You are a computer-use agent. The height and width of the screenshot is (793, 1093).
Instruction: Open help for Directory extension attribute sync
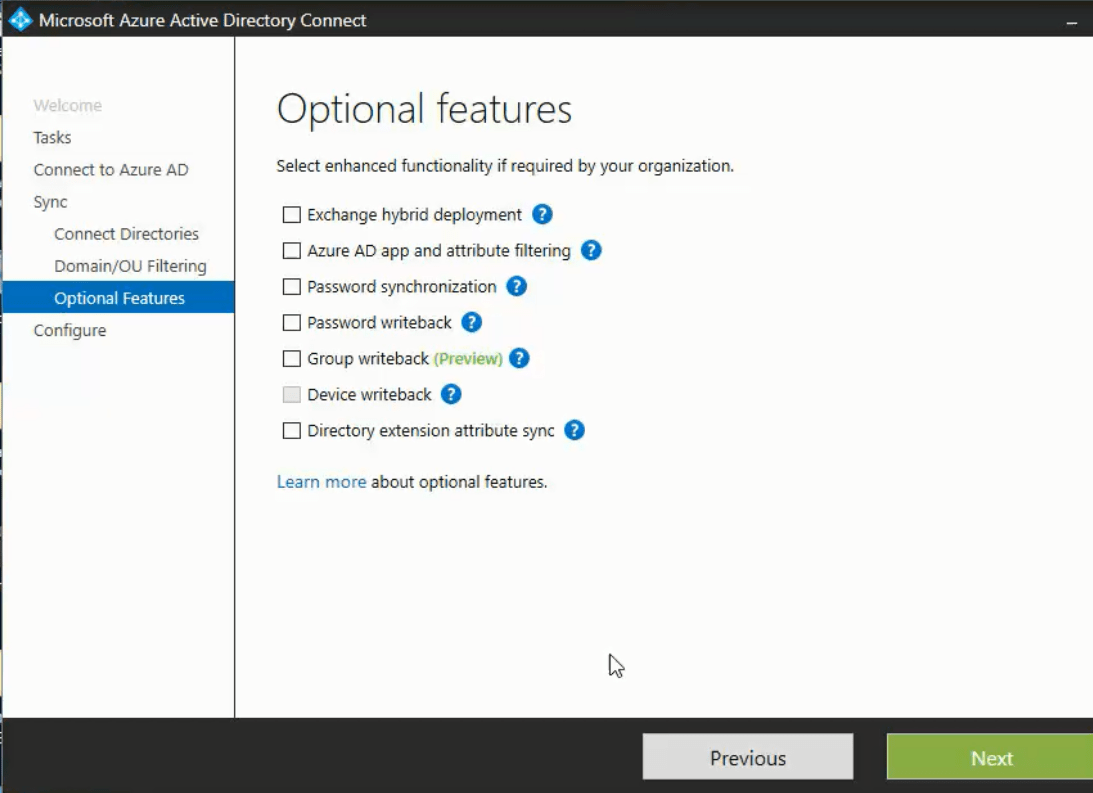point(574,430)
